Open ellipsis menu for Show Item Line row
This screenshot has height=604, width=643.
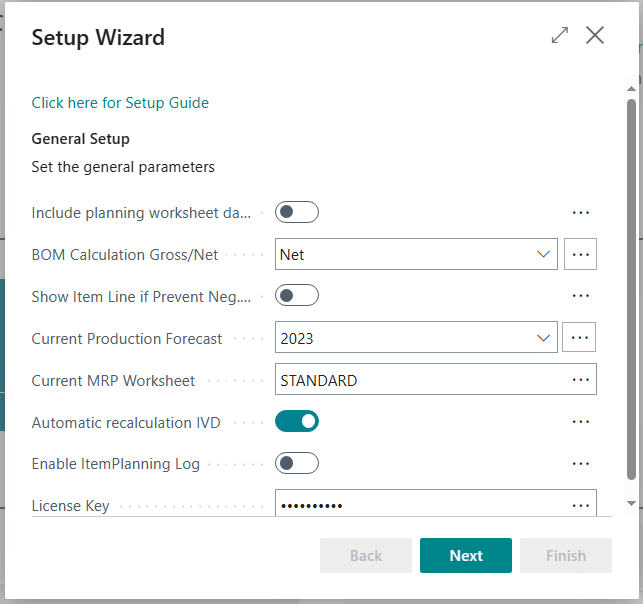[x=580, y=296]
